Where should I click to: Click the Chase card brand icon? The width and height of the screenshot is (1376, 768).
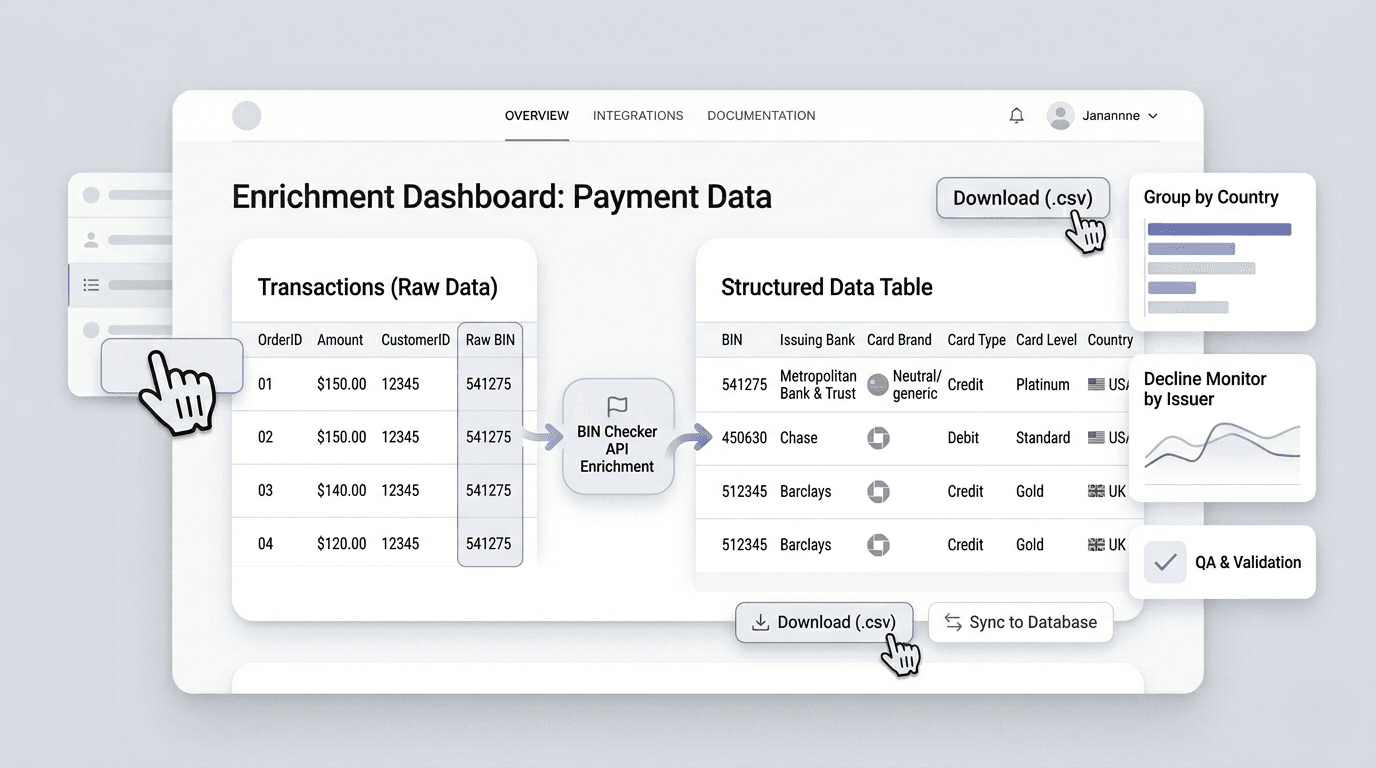878,438
